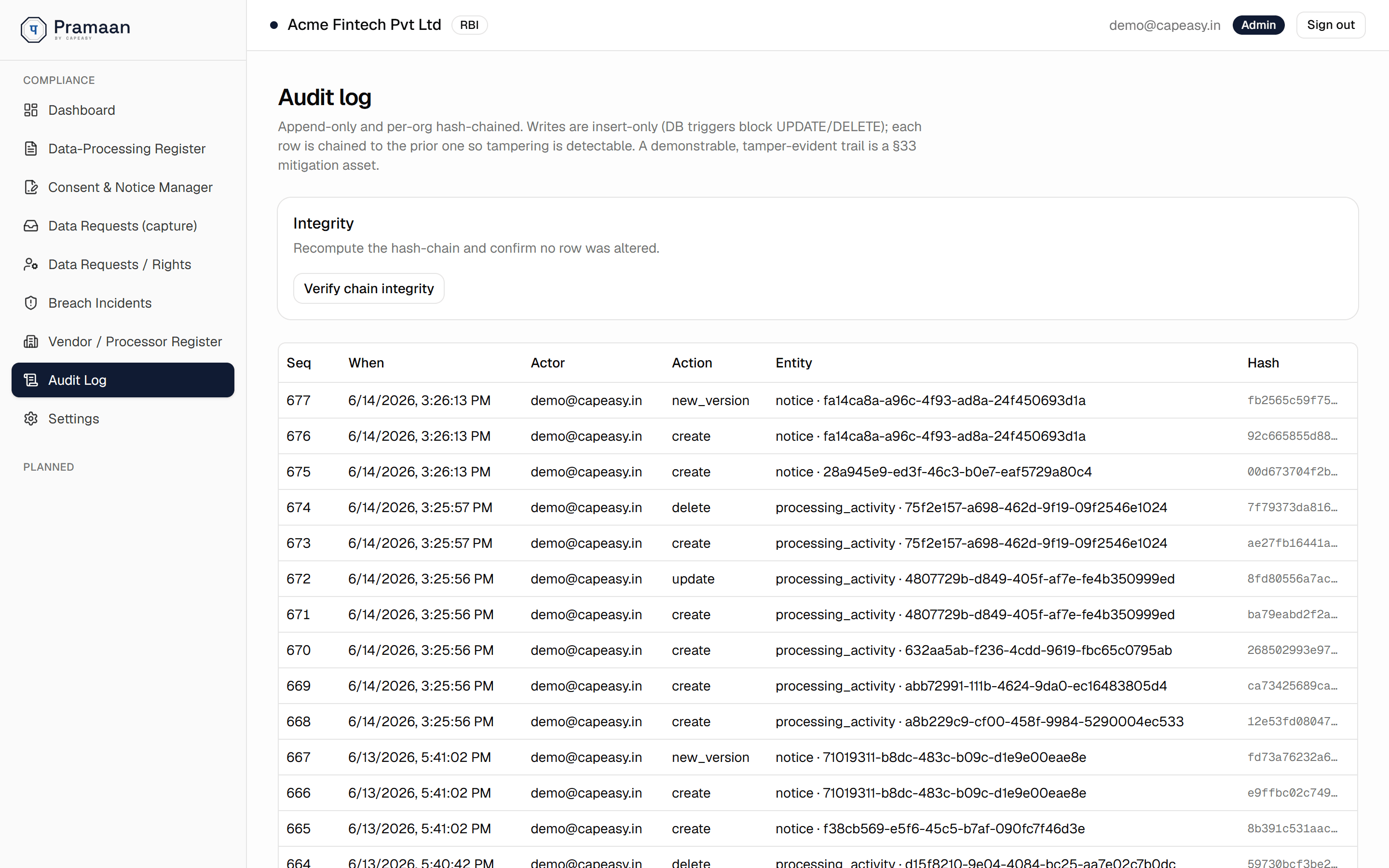Viewport: 1389px width, 868px height.
Task: Open the Audit Log menu item
Action: point(123,380)
